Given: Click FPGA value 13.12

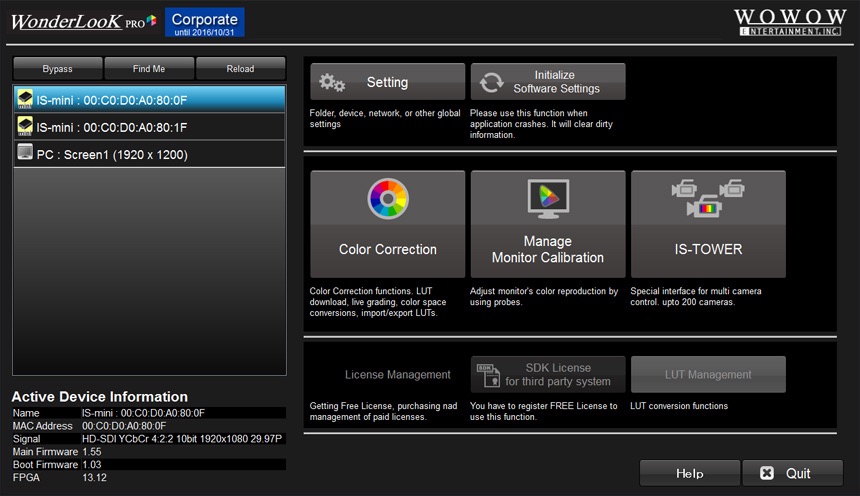Looking at the screenshot, I should (94, 477).
